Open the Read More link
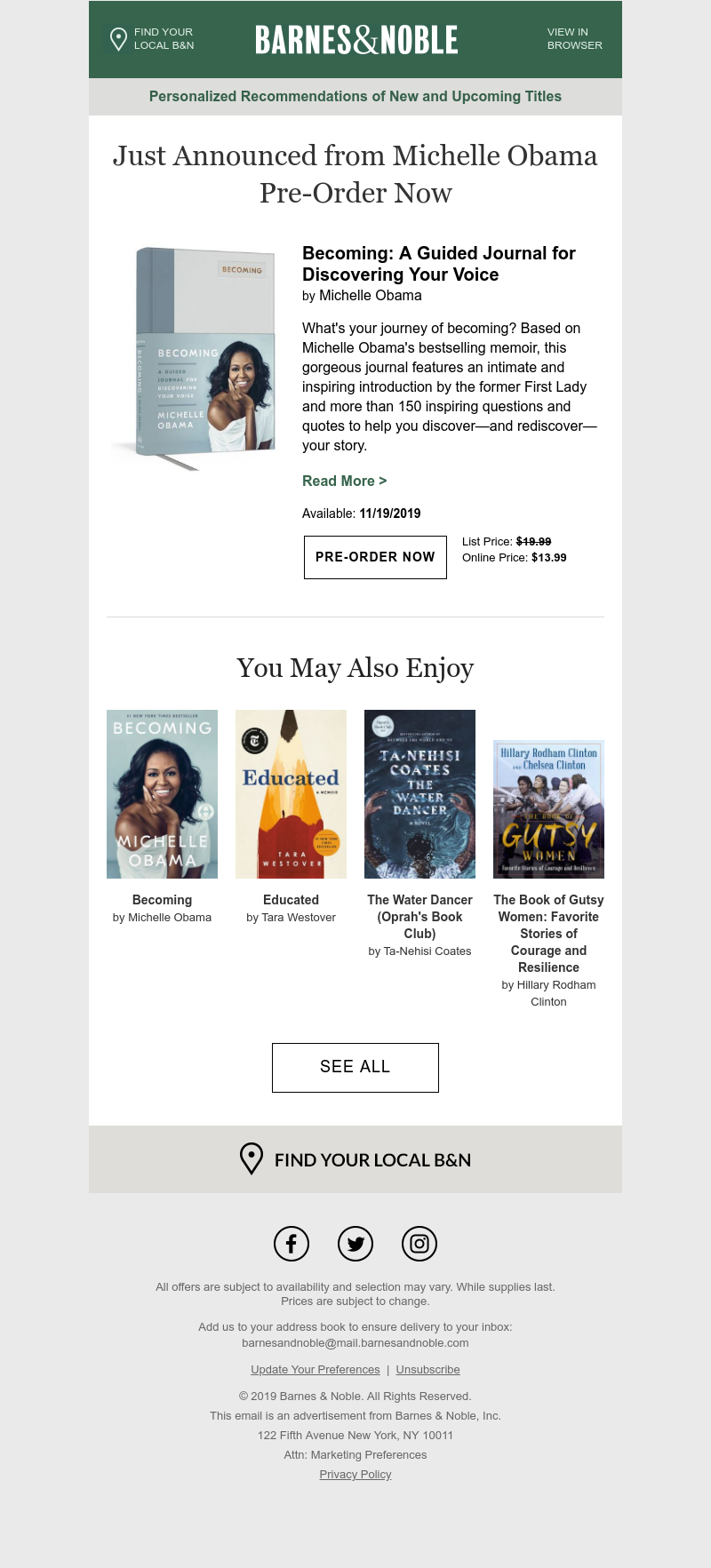The width and height of the screenshot is (711, 1568). click(344, 481)
